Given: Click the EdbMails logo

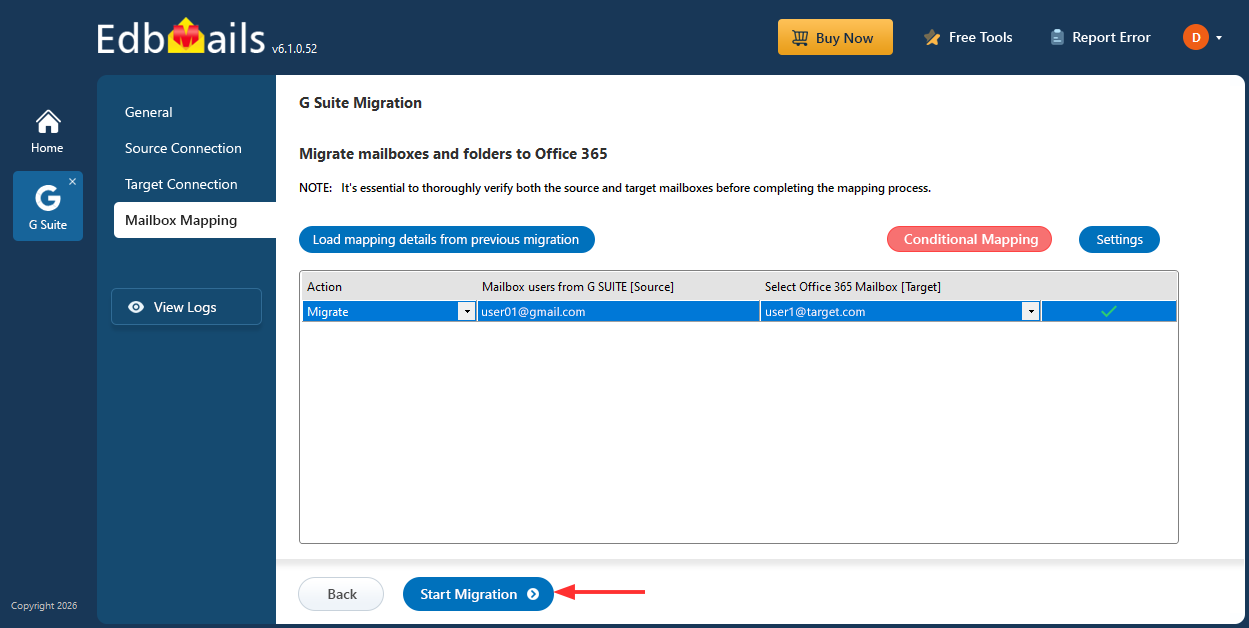Looking at the screenshot, I should pos(182,39).
